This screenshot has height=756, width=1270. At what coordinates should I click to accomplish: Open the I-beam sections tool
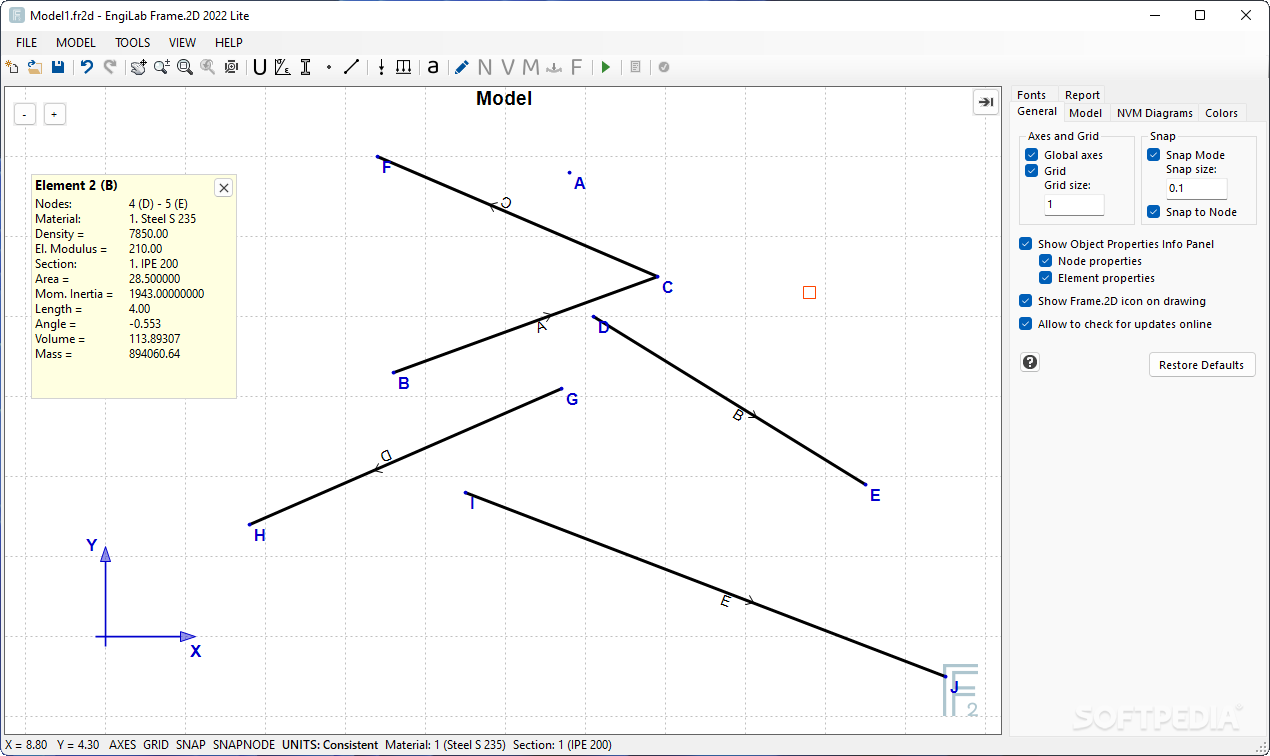coord(306,67)
